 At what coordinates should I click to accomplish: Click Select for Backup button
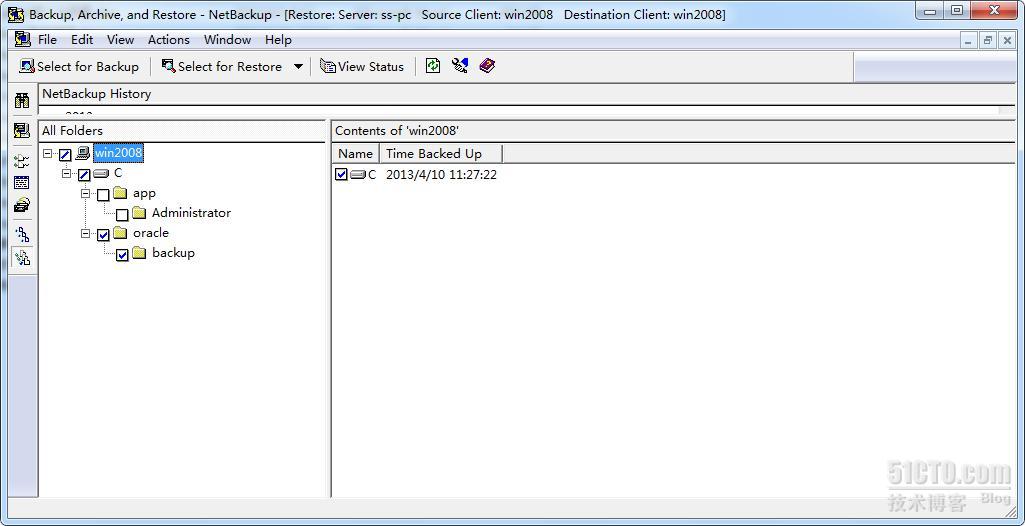point(79,66)
